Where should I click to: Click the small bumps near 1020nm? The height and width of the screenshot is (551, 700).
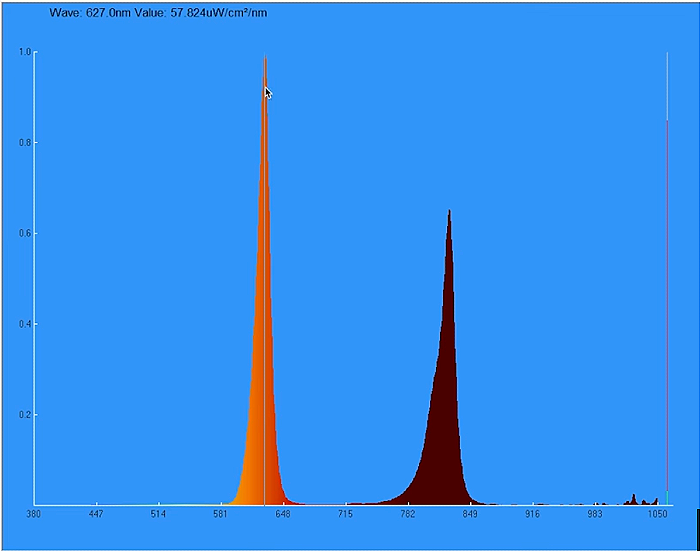click(641, 500)
